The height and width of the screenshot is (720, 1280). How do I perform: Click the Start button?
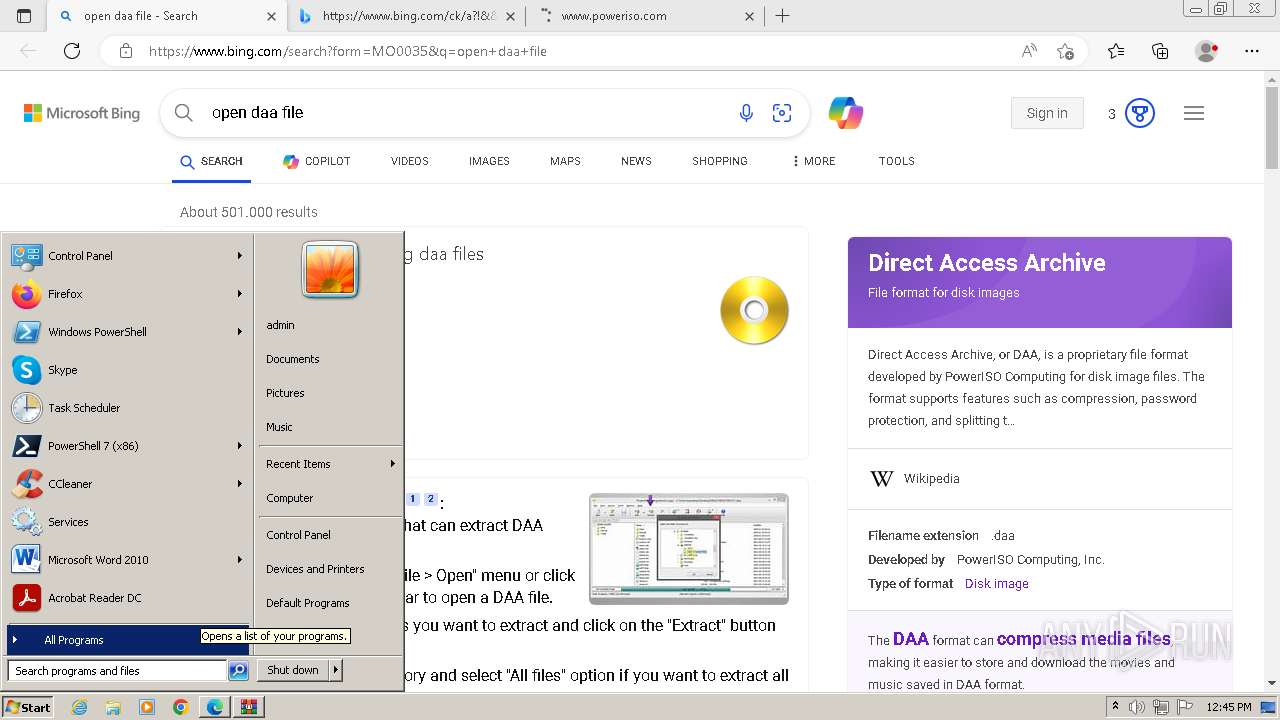tap(28, 707)
